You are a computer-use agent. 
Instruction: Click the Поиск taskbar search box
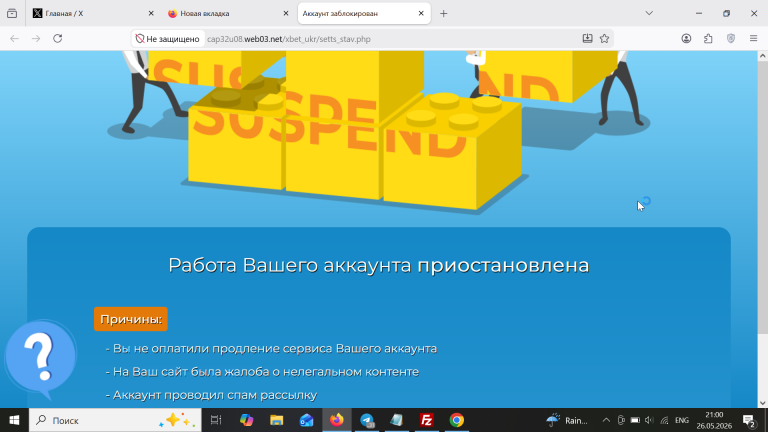click(115, 420)
